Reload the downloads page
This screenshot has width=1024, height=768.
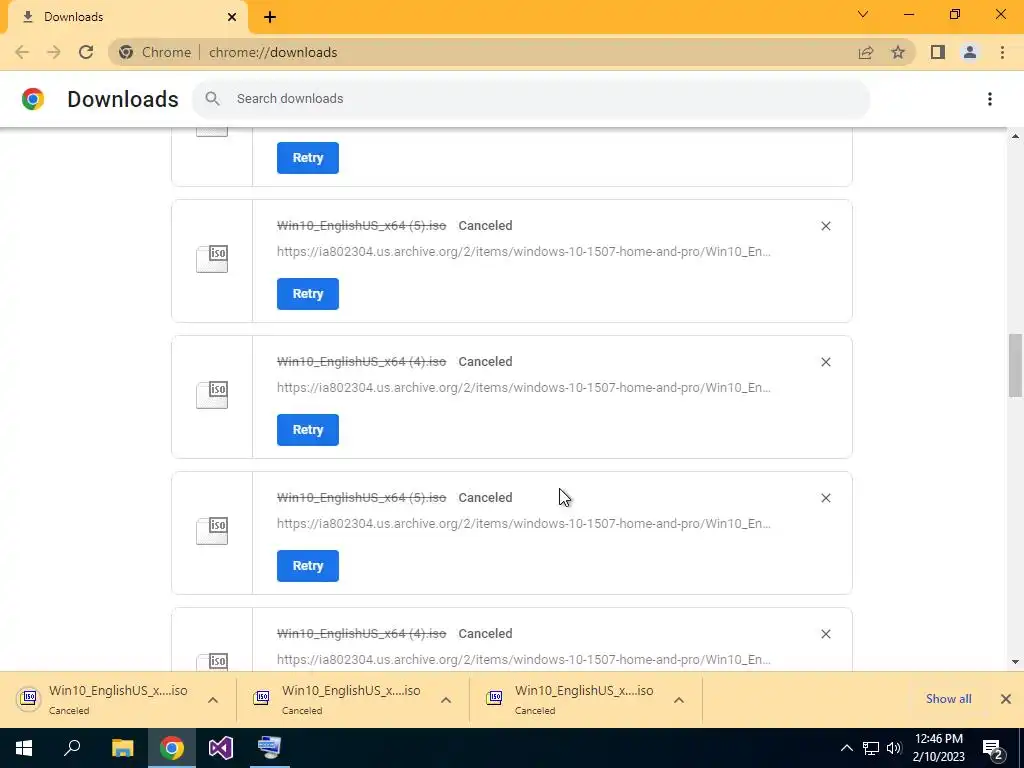[x=86, y=52]
